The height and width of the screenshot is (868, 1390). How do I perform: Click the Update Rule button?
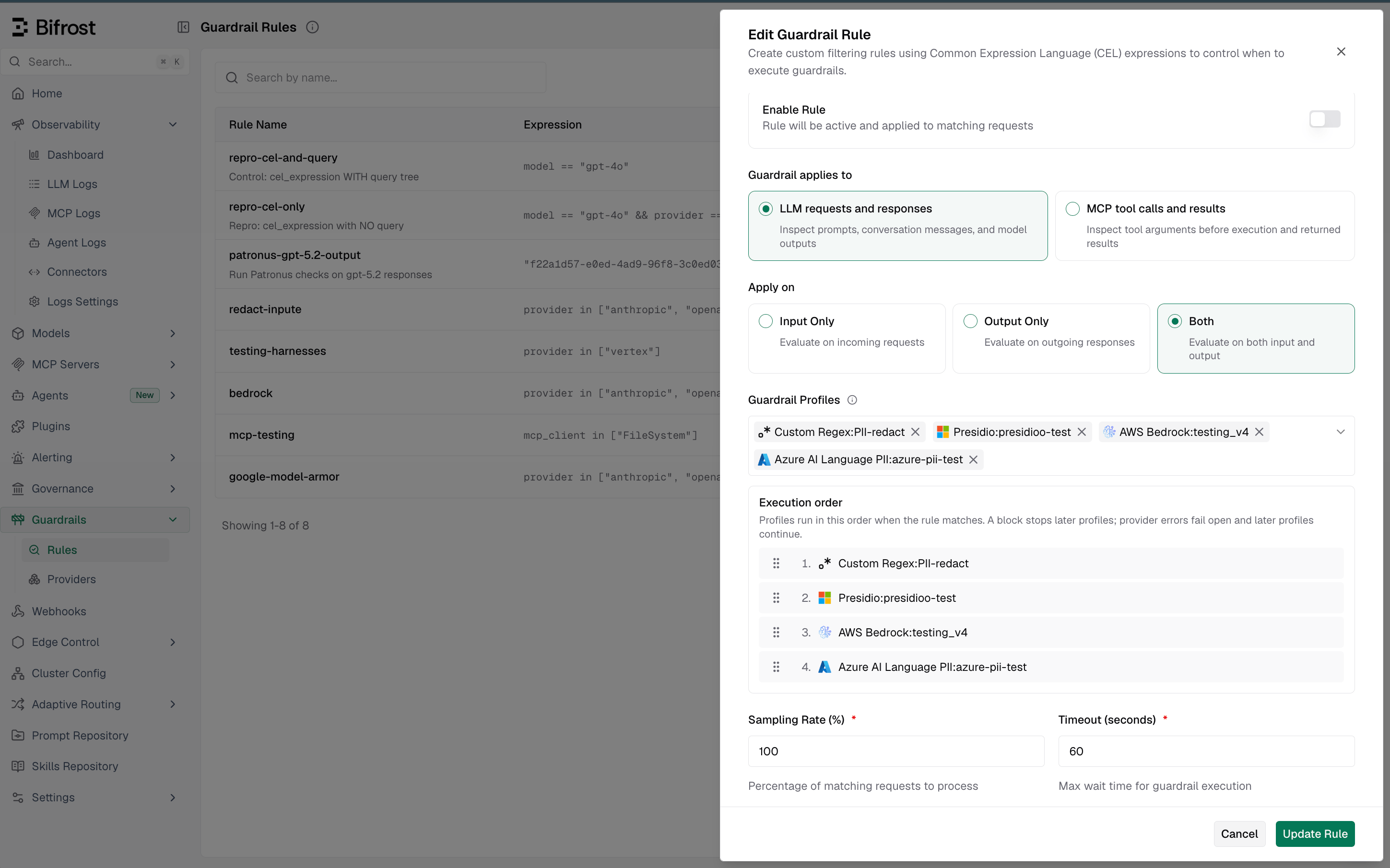click(1315, 833)
